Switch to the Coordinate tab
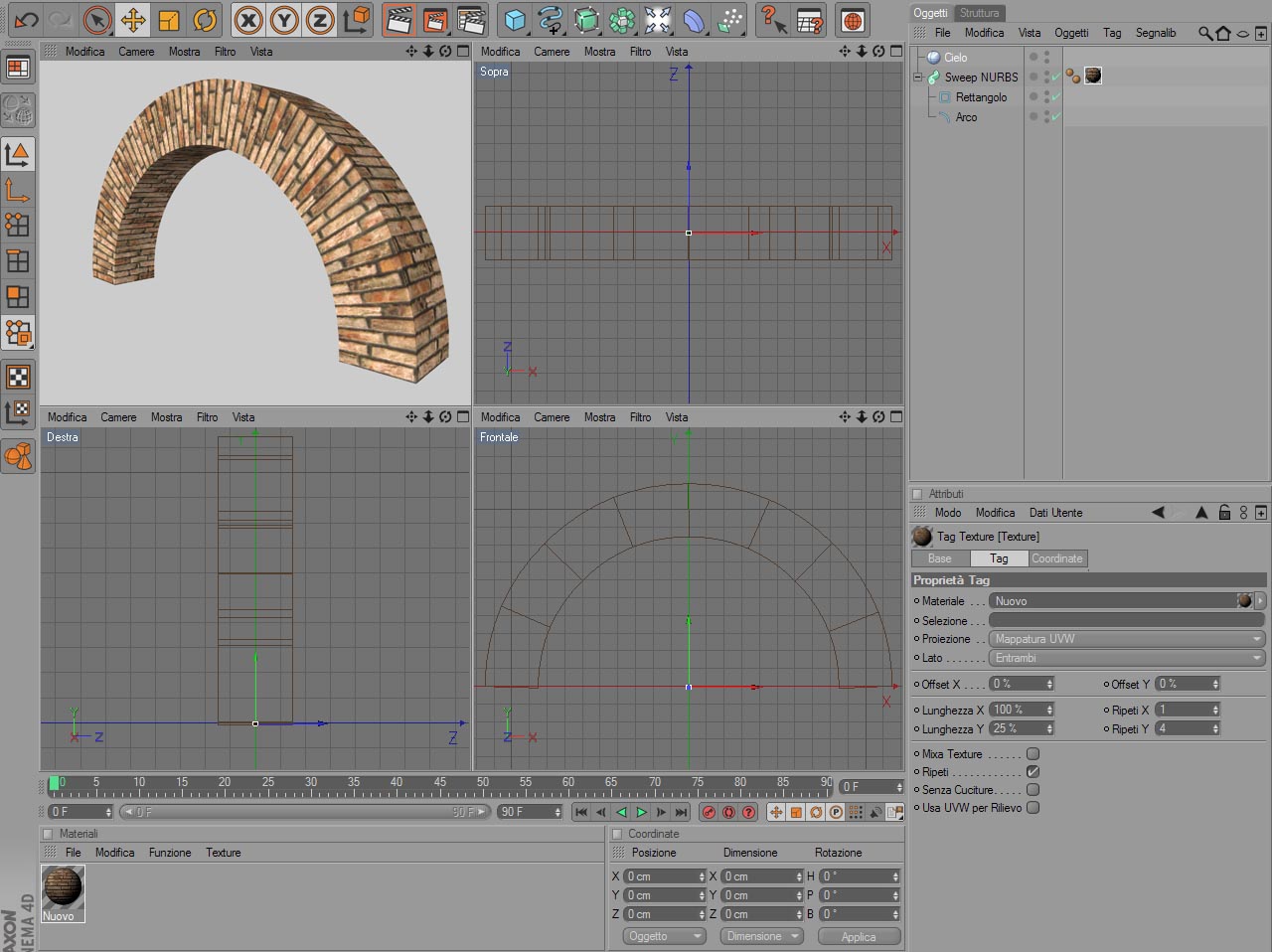The height and width of the screenshot is (952, 1272). [1056, 558]
